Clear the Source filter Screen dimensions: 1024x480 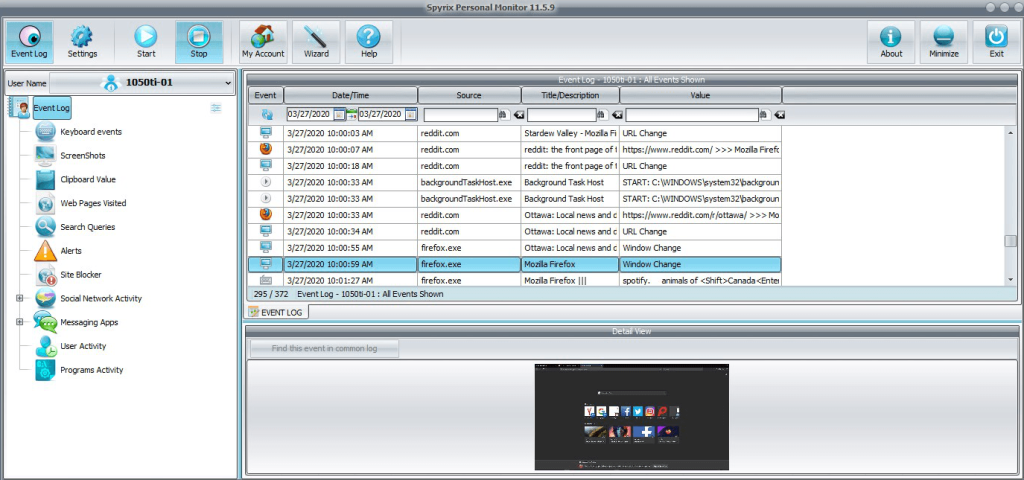(518, 115)
